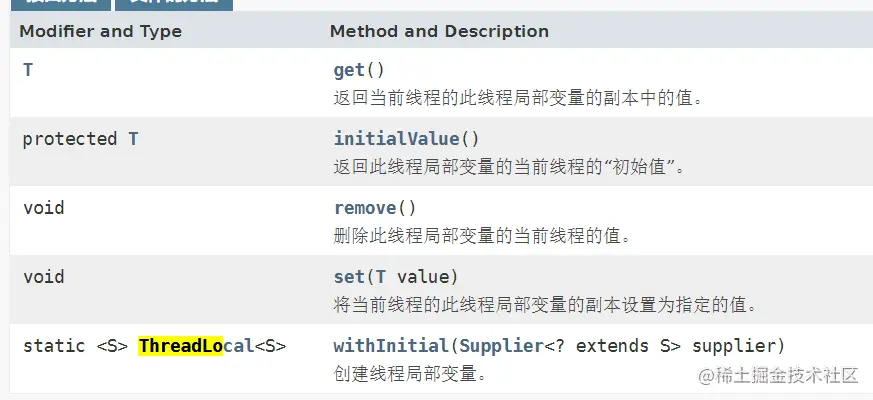This screenshot has height=400, width=873.
Task: Click the remove() method link
Action: (366, 208)
